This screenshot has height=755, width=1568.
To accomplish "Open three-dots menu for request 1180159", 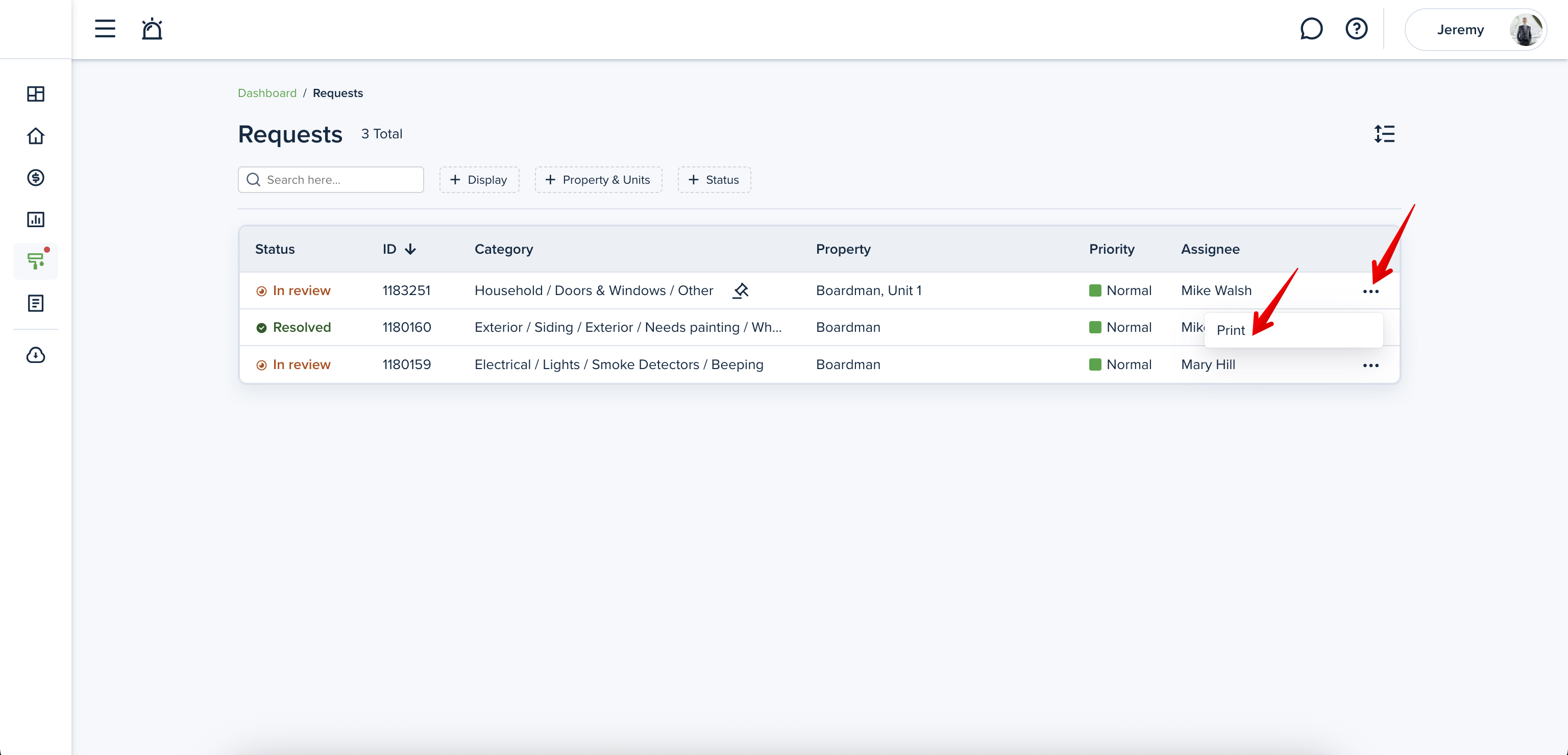I will [x=1370, y=366].
